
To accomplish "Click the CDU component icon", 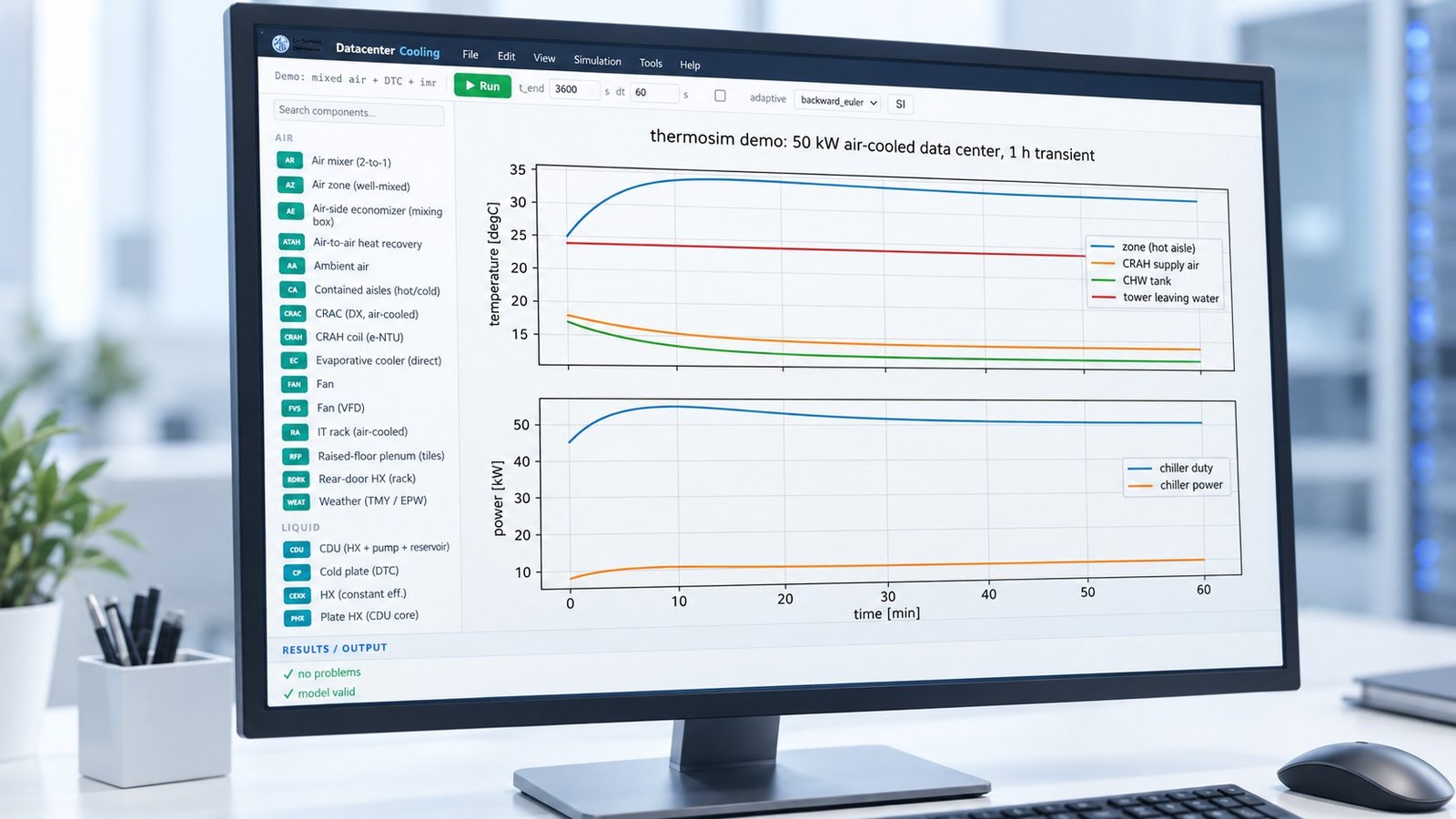I will (297, 550).
